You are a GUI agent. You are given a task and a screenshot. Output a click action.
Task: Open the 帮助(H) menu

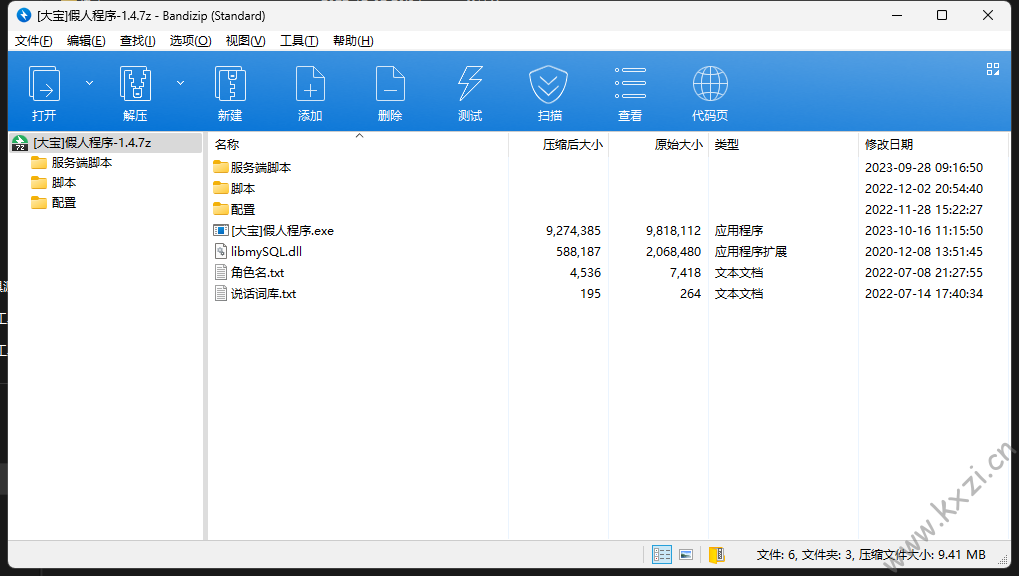353,41
